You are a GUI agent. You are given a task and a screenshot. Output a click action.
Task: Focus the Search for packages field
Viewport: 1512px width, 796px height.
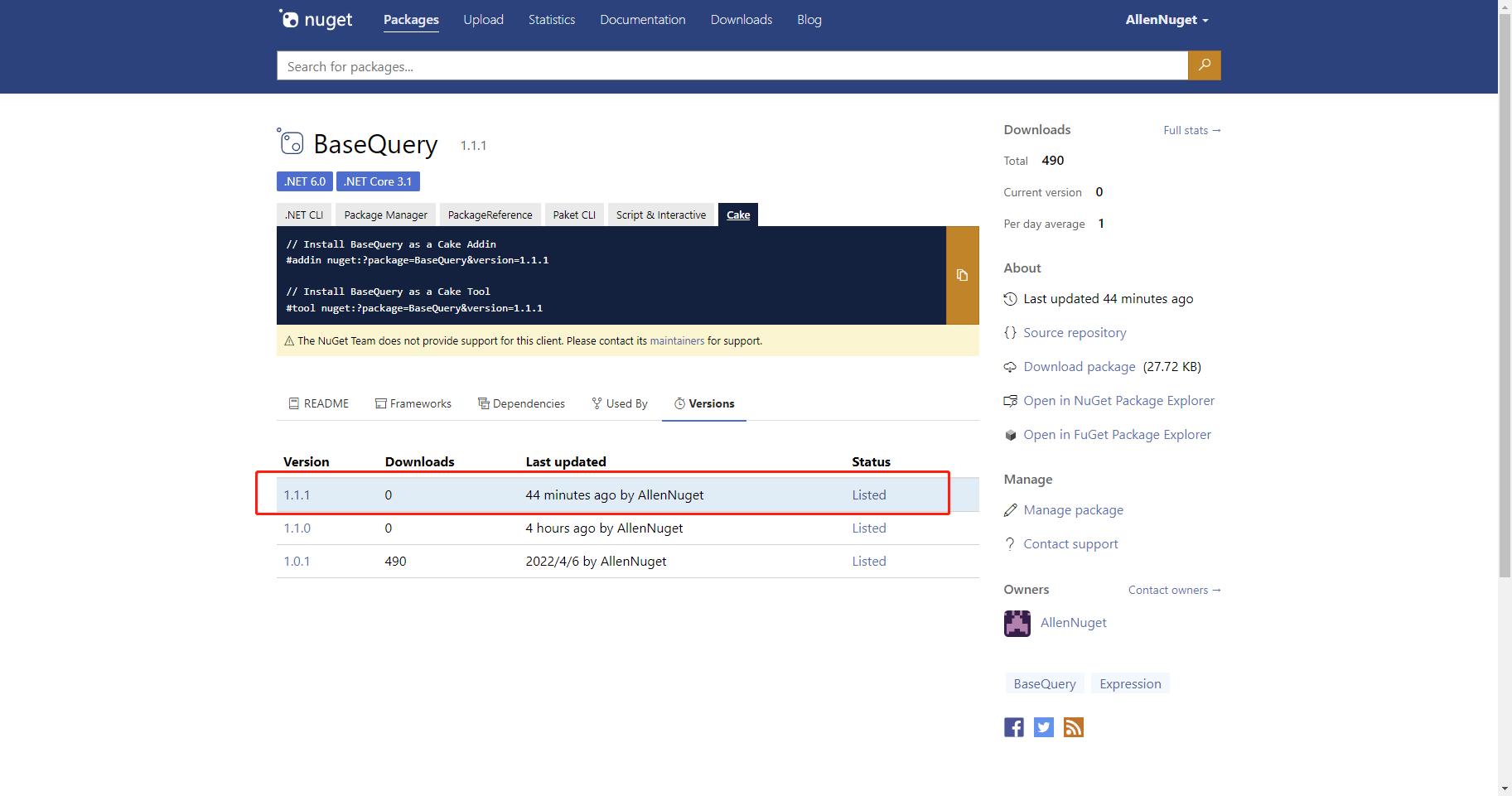point(732,65)
